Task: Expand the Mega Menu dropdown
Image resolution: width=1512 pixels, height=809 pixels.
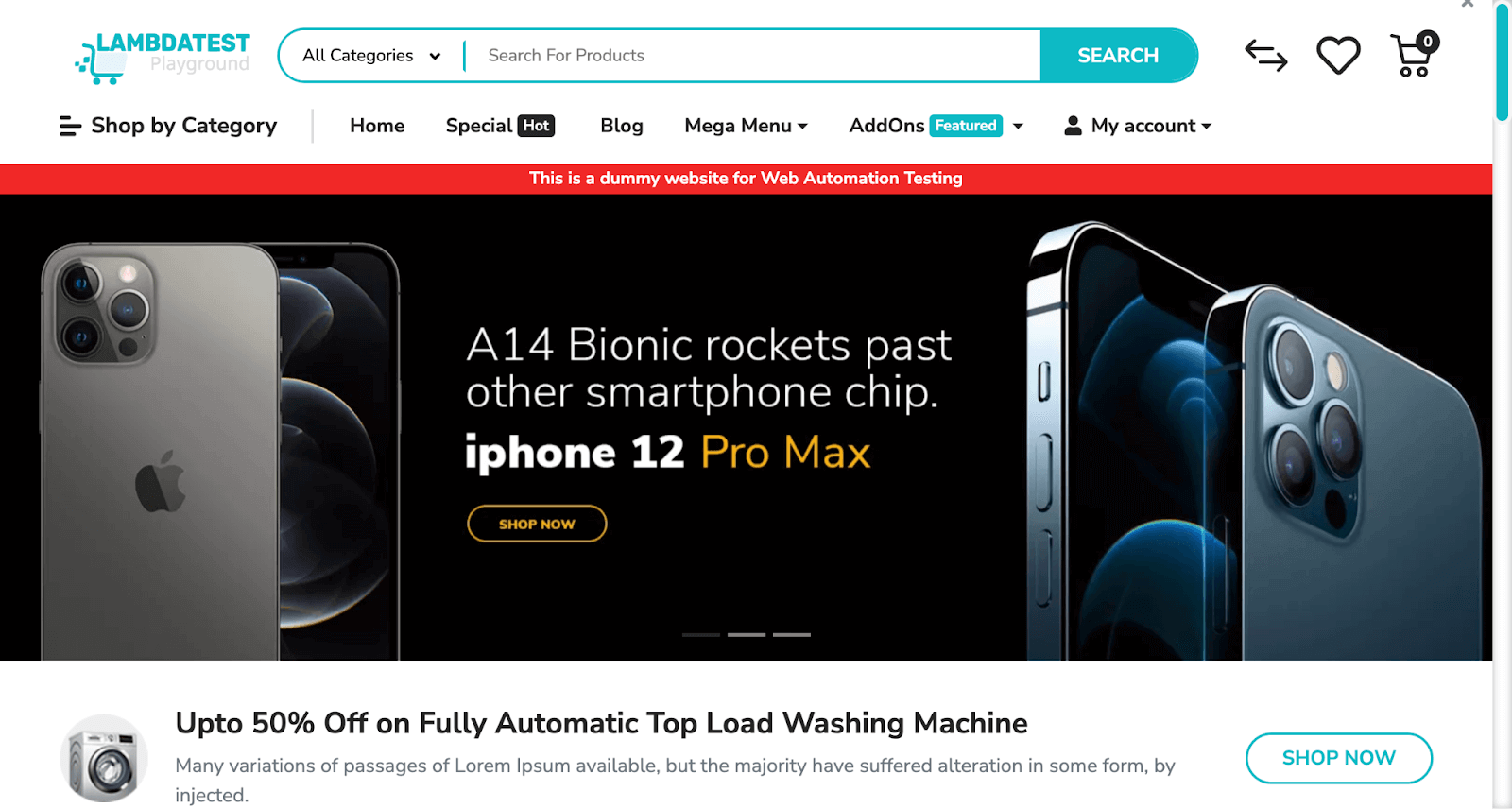Action: point(746,126)
